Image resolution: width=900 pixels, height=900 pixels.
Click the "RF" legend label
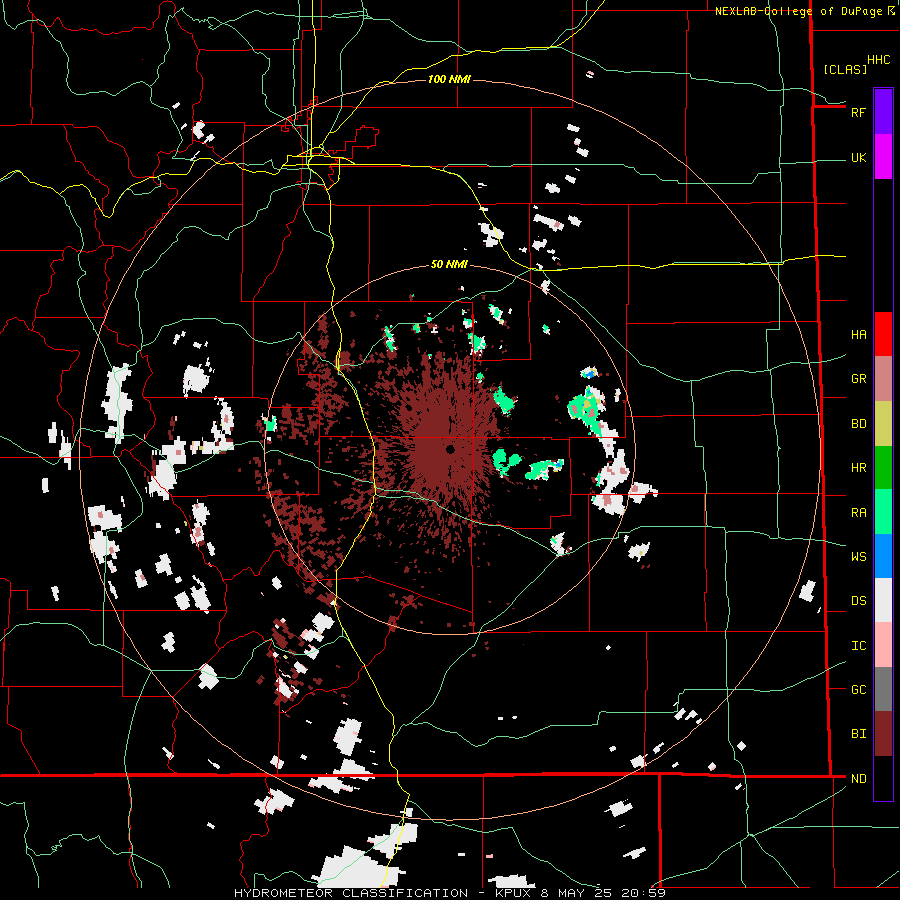click(858, 112)
